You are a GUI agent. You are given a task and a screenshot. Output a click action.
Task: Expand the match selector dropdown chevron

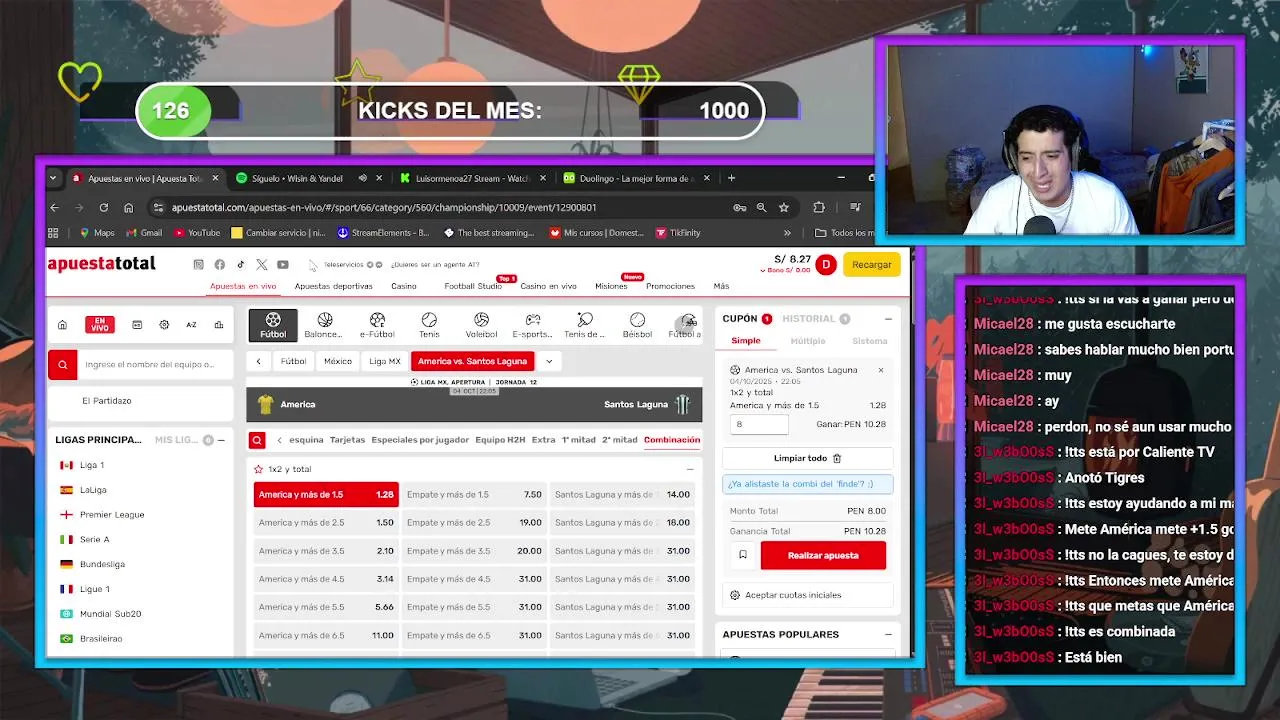[x=549, y=361]
